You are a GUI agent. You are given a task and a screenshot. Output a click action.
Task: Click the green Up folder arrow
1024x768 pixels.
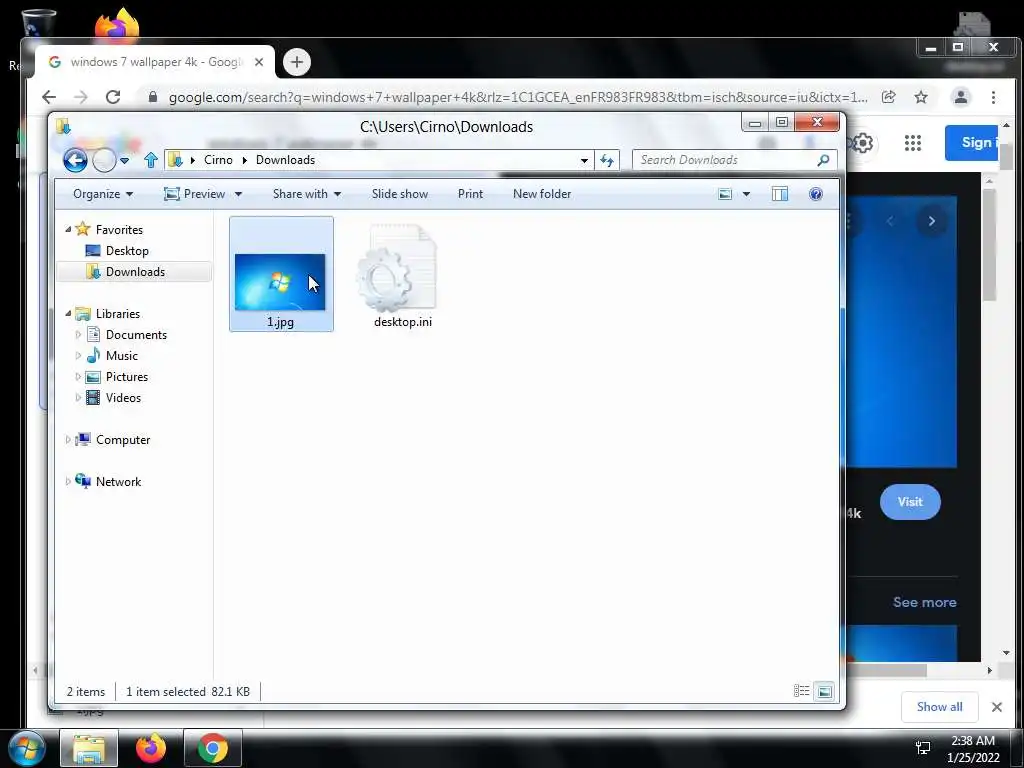coord(151,160)
